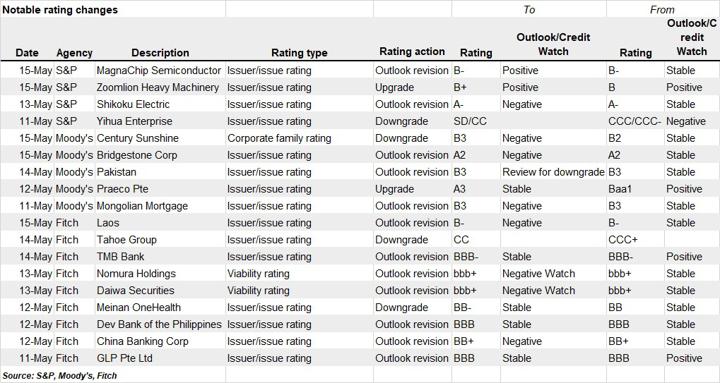Click the Zoomlion Heavy Machinery cell
Viewport: 720px width, 383px height.
(x=160, y=88)
